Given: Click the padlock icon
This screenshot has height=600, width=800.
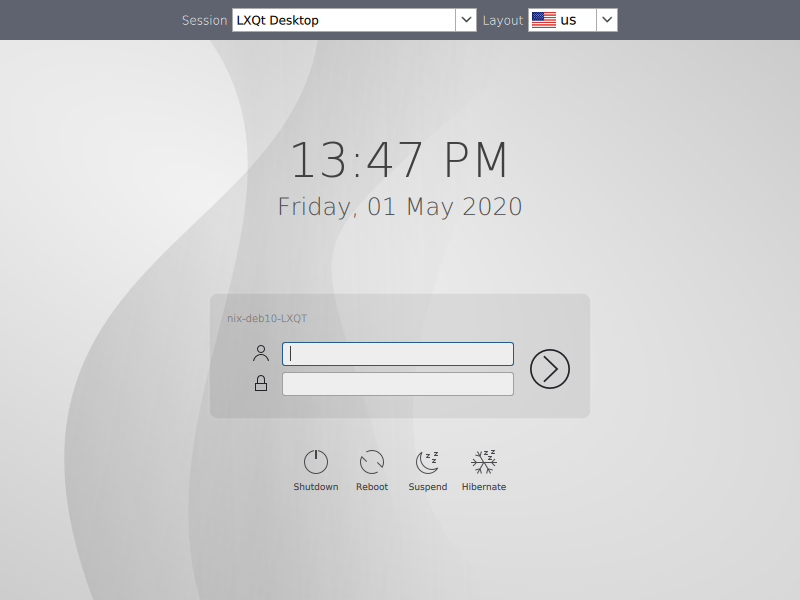Looking at the screenshot, I should pos(261,383).
